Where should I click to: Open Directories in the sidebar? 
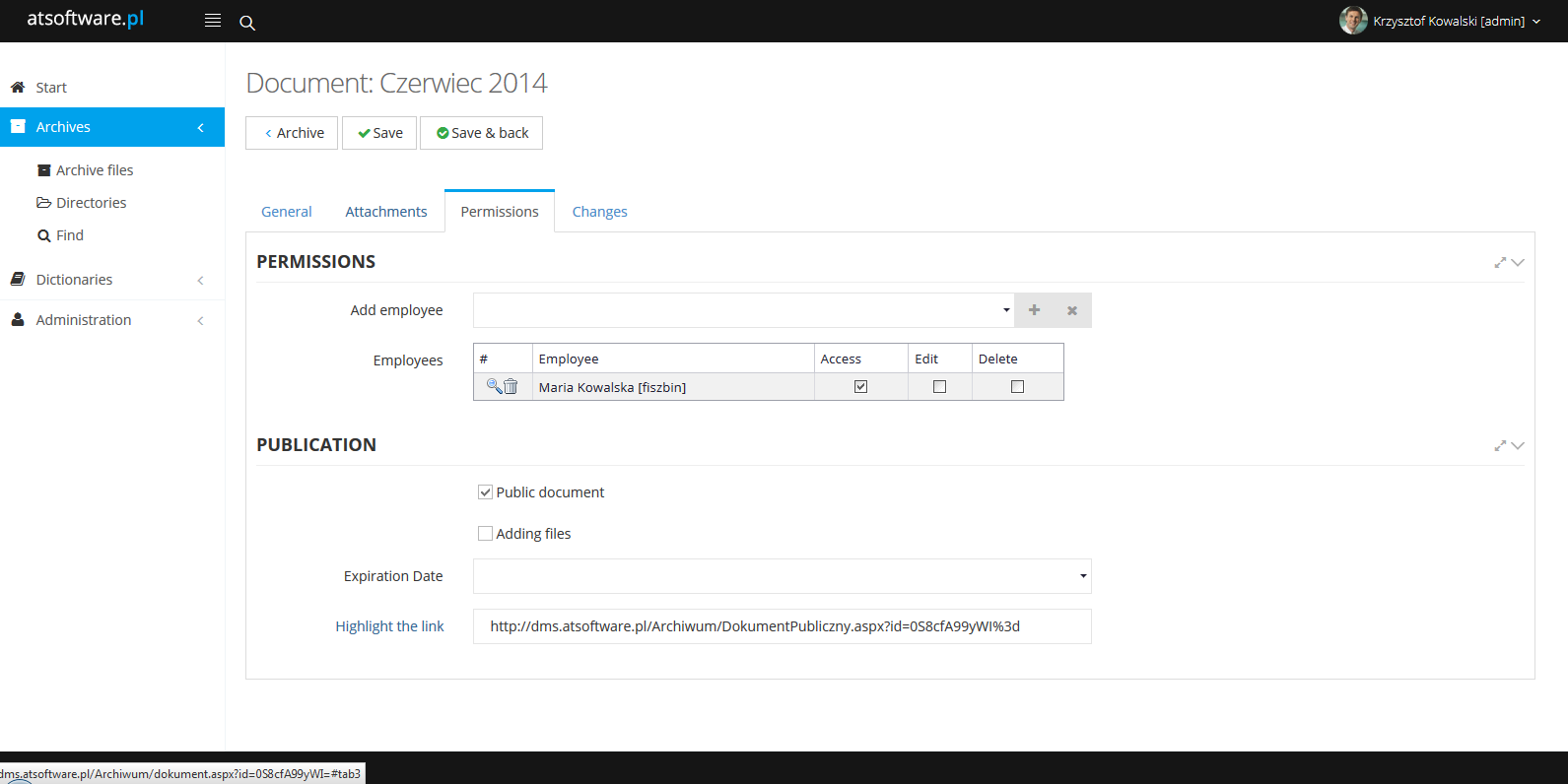(x=92, y=203)
